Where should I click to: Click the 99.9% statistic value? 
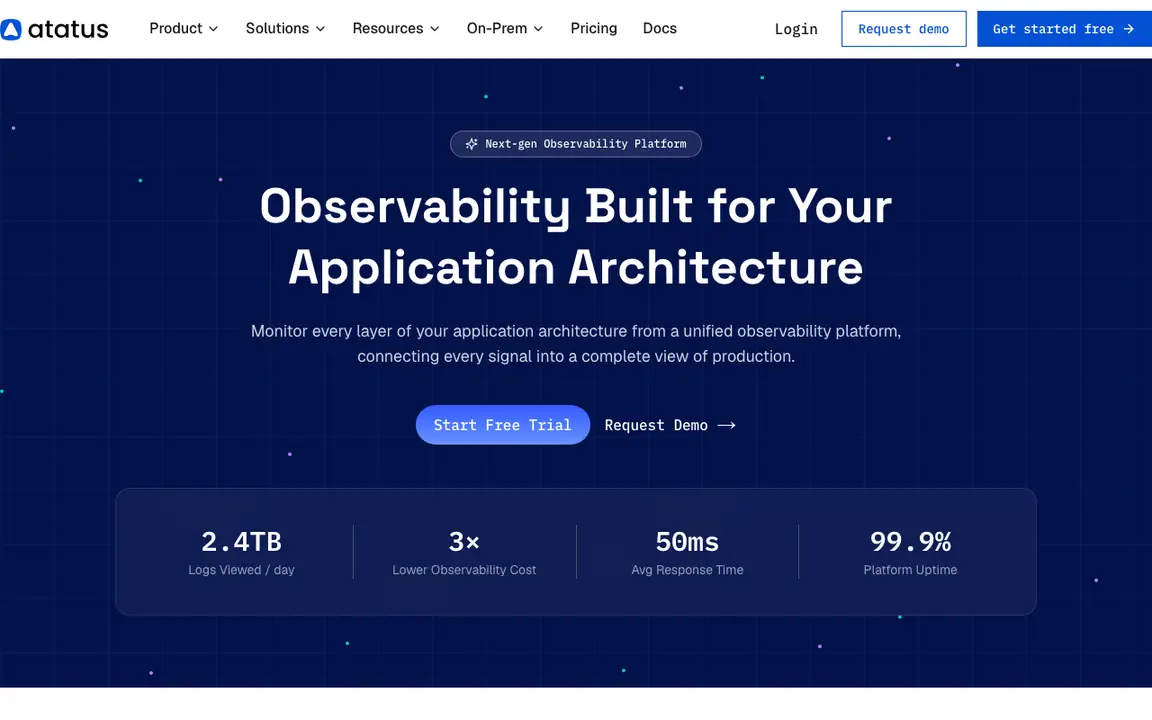tap(910, 542)
